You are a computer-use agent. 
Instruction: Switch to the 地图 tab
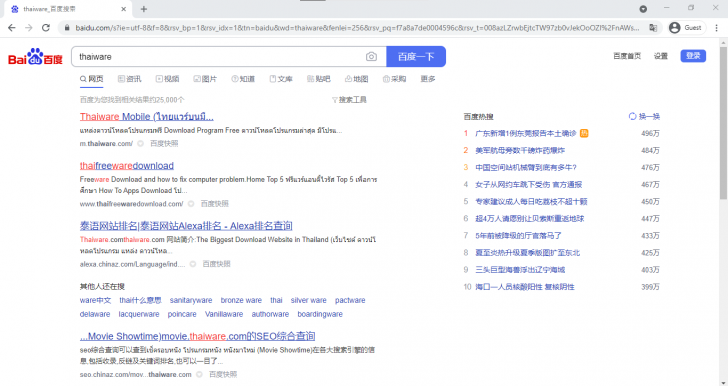tap(357, 79)
